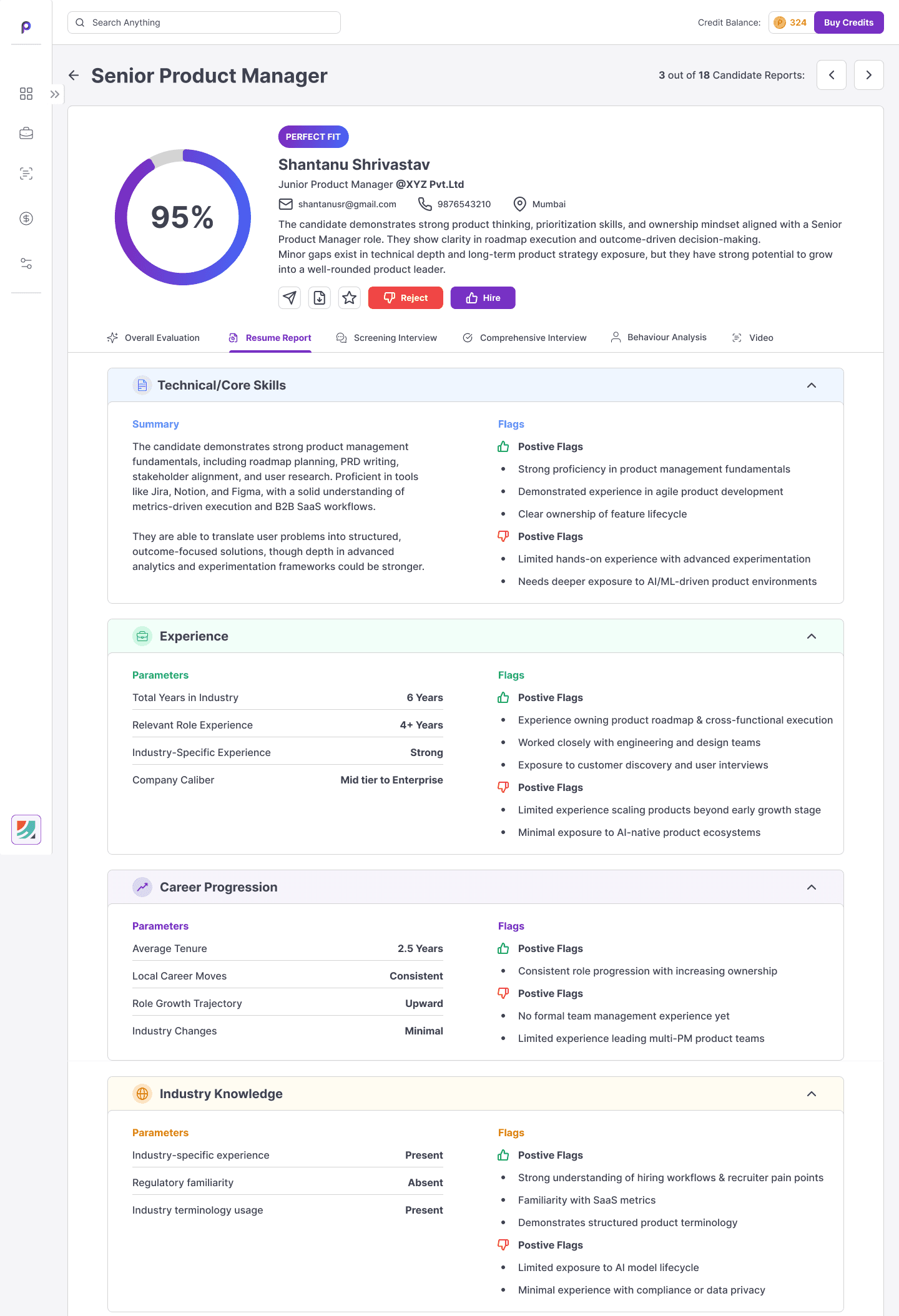Go to previous candidate report
The width and height of the screenshot is (899, 1316).
point(832,75)
